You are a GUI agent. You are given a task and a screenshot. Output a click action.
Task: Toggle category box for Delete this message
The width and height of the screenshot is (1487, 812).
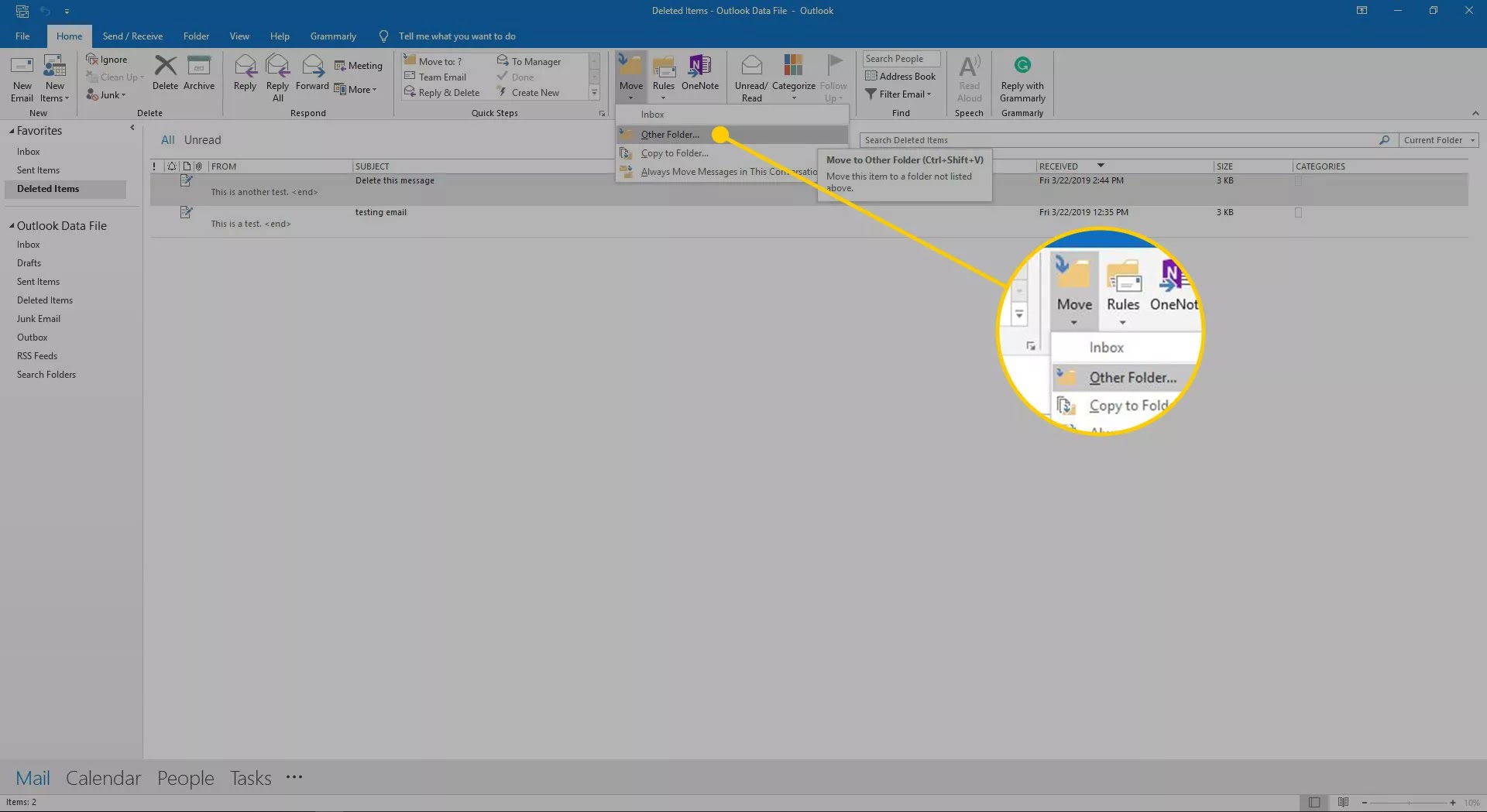tap(1298, 181)
